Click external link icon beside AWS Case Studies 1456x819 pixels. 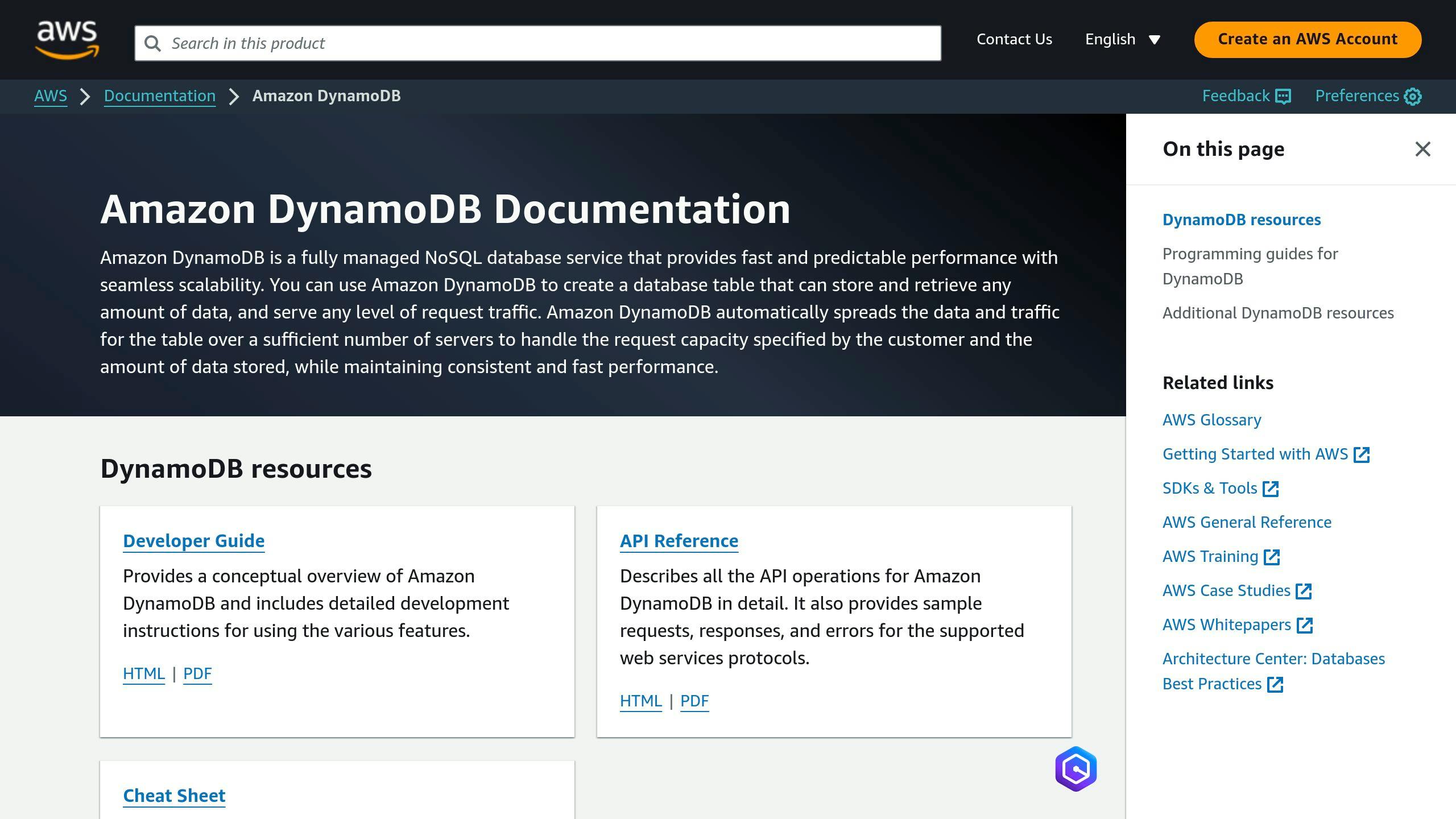click(1304, 591)
